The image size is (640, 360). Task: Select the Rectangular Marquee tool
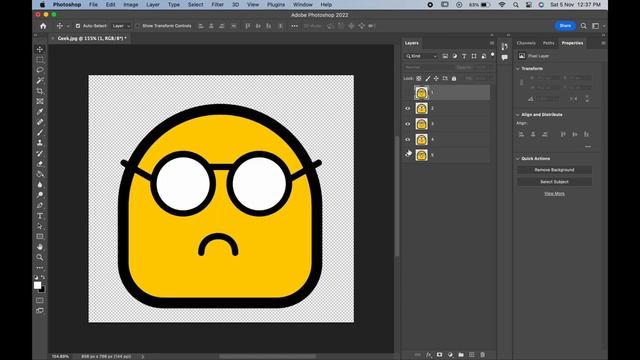[40, 60]
